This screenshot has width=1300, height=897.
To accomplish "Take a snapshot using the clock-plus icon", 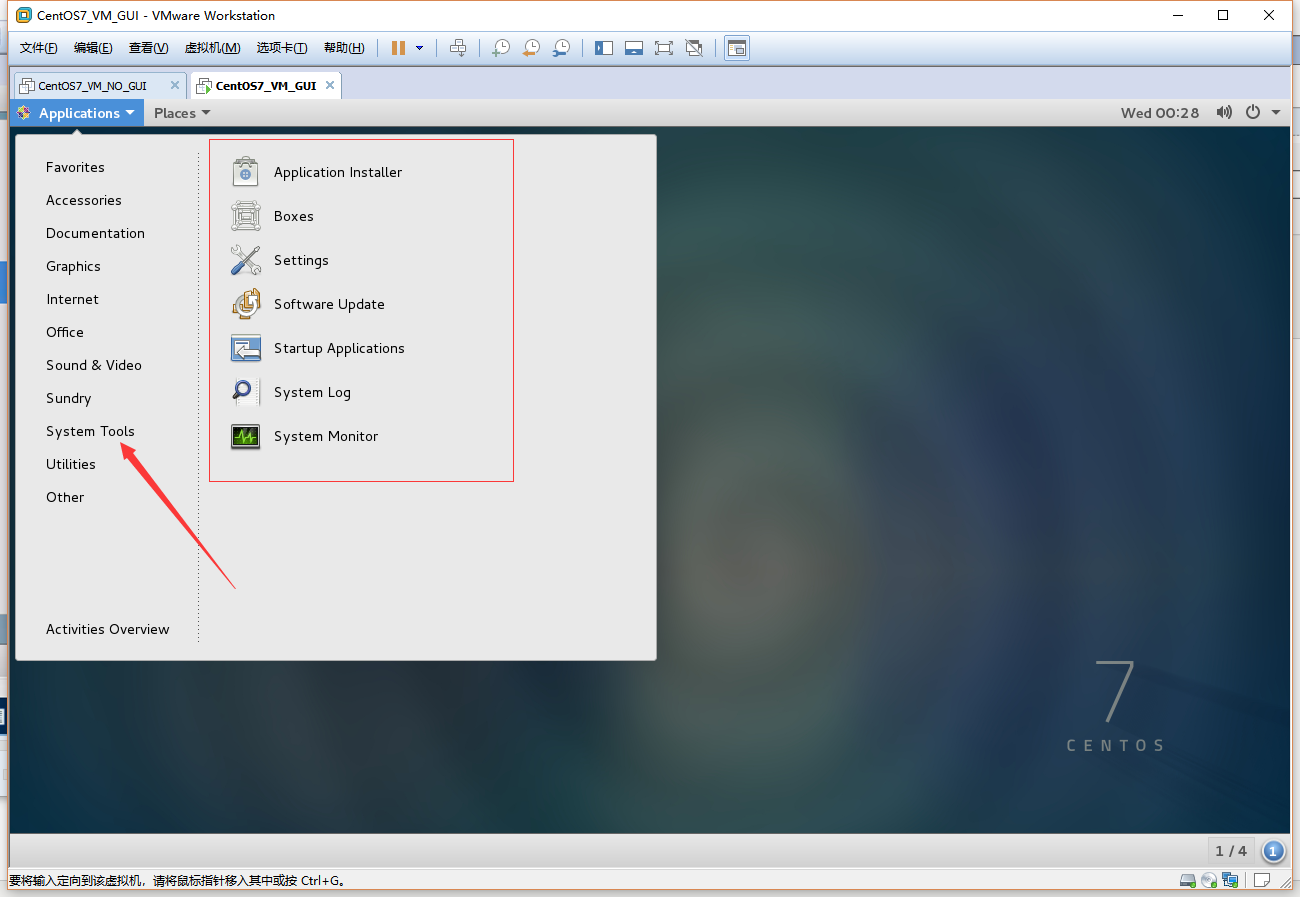I will tap(501, 48).
